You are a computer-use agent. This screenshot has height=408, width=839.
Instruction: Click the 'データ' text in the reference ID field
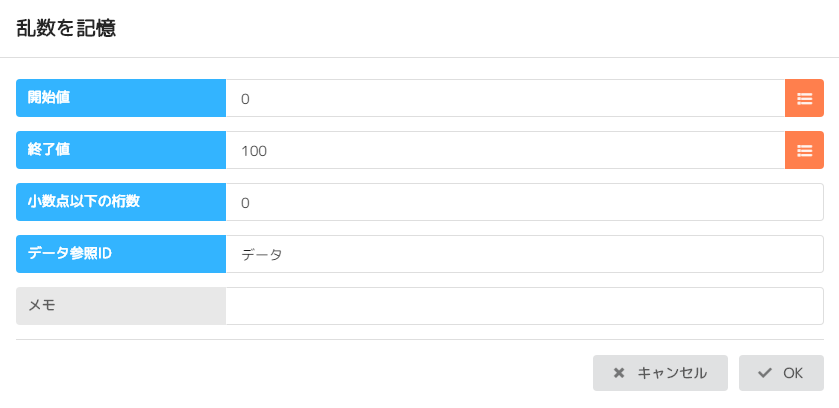(262, 255)
